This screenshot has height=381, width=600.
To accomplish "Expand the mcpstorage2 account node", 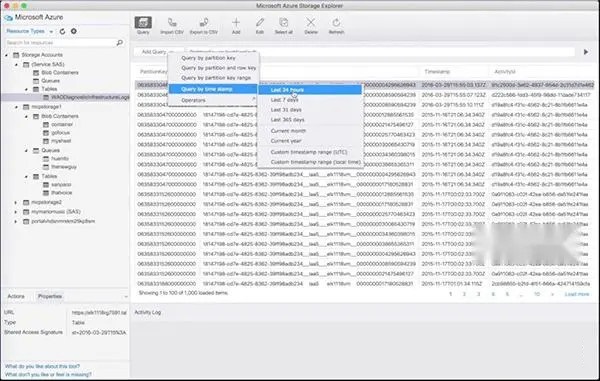I will [16, 202].
